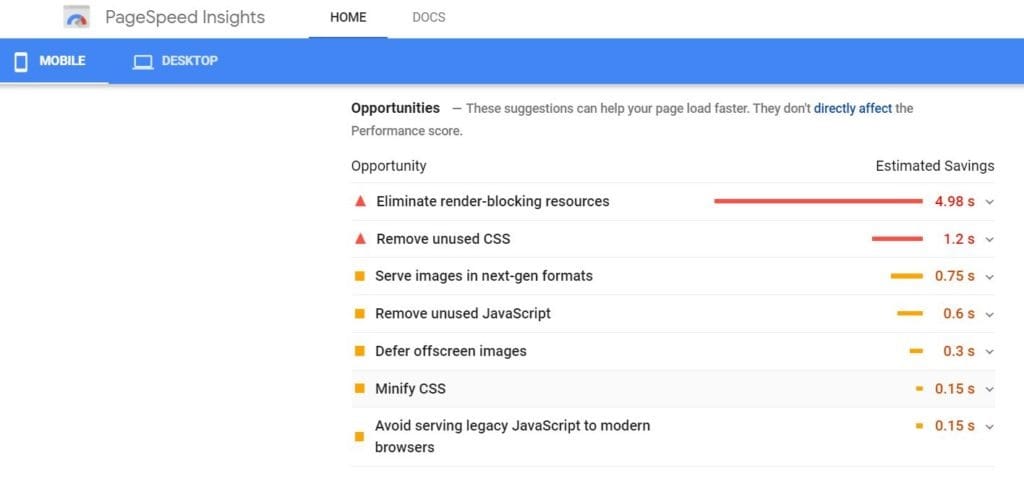Open the DOCS tab
The height and width of the screenshot is (479, 1024).
pos(428,18)
